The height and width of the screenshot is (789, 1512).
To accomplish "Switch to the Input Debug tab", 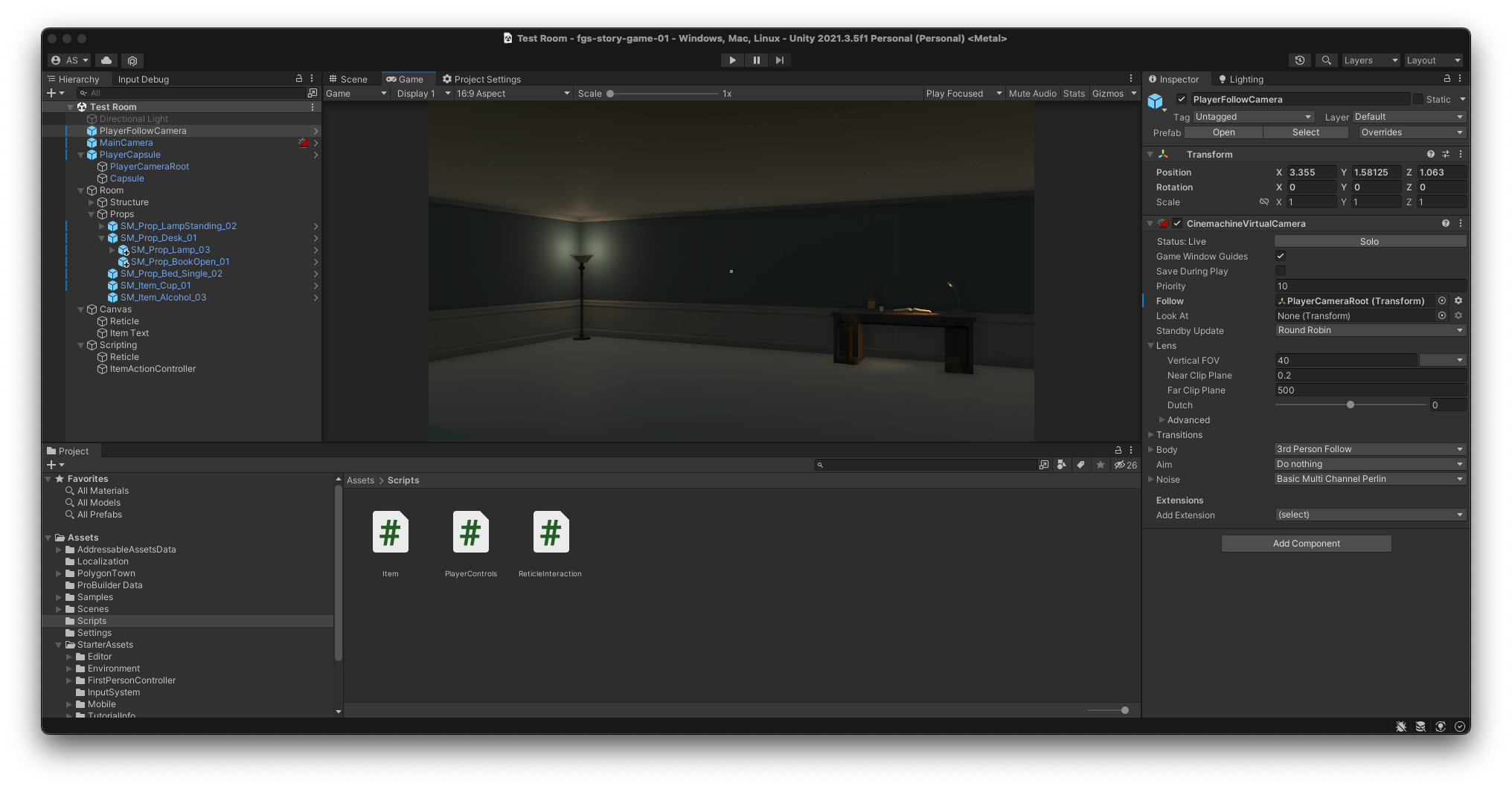I will click(x=143, y=79).
